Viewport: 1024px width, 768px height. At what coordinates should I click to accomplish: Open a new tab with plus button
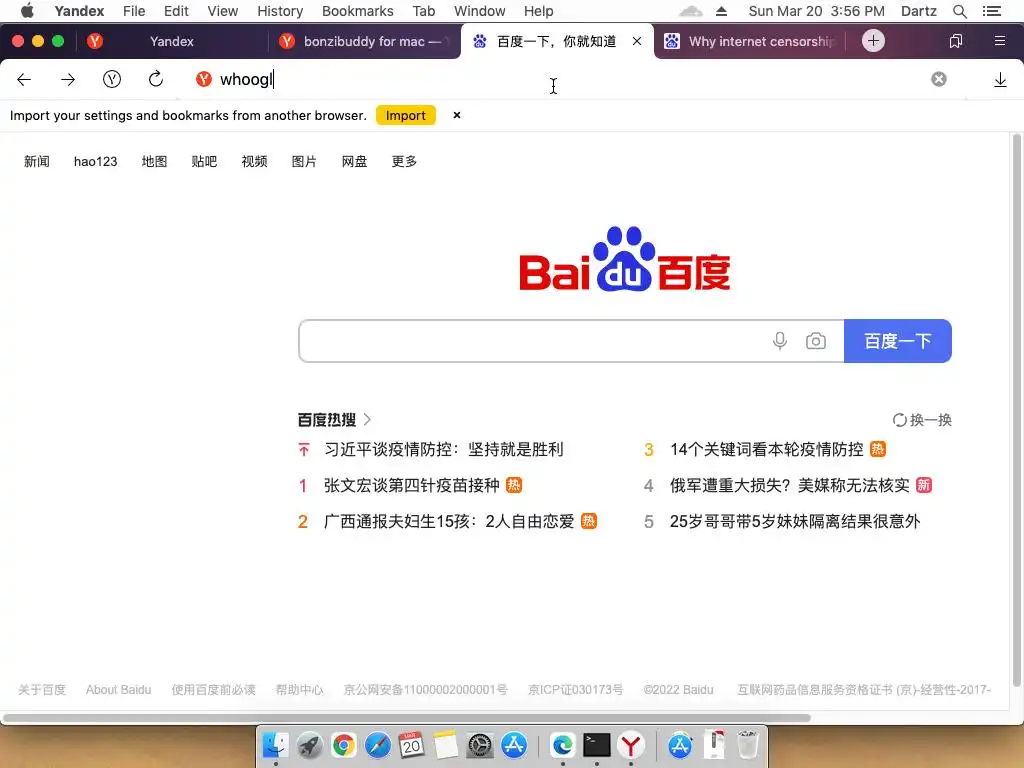[873, 40]
